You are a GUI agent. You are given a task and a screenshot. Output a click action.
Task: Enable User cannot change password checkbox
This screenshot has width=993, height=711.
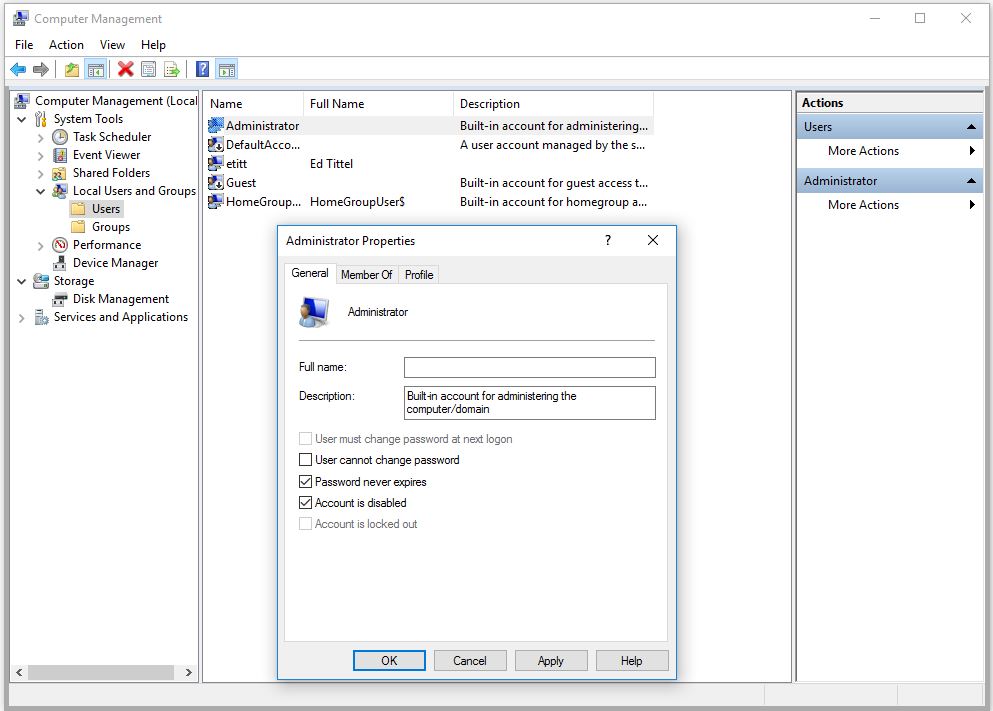[306, 460]
